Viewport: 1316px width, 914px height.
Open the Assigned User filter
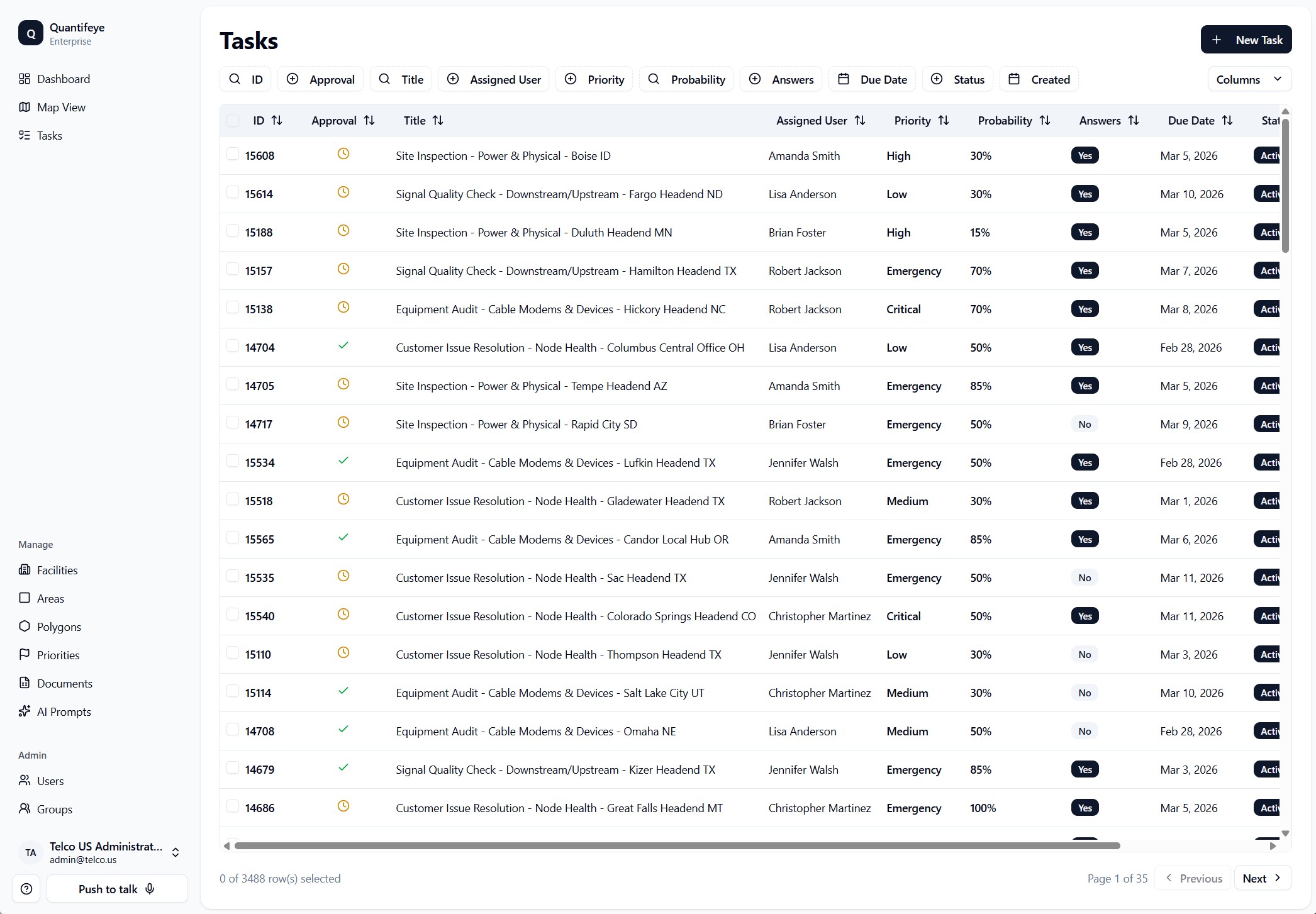pyautogui.click(x=494, y=79)
